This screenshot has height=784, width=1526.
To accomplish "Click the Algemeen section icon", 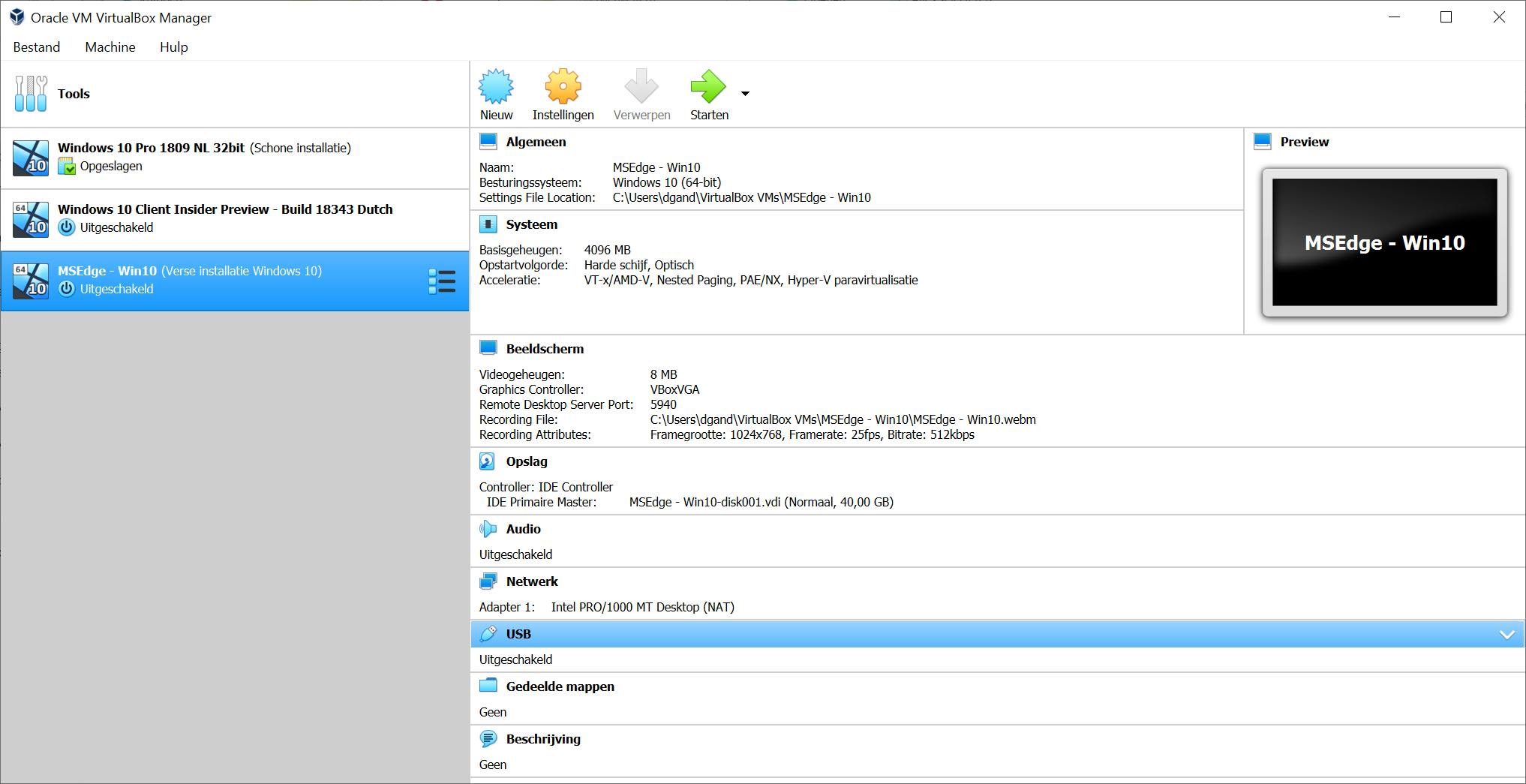I will 489,140.
